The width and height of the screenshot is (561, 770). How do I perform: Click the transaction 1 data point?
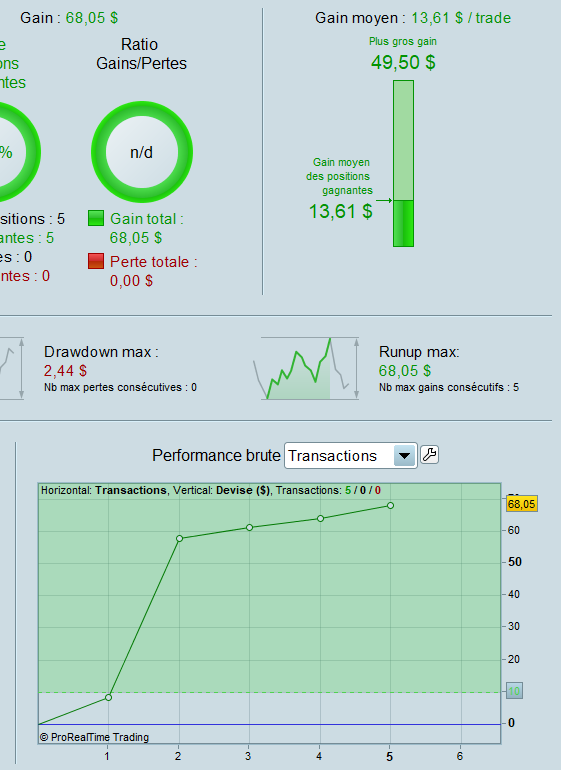109,697
